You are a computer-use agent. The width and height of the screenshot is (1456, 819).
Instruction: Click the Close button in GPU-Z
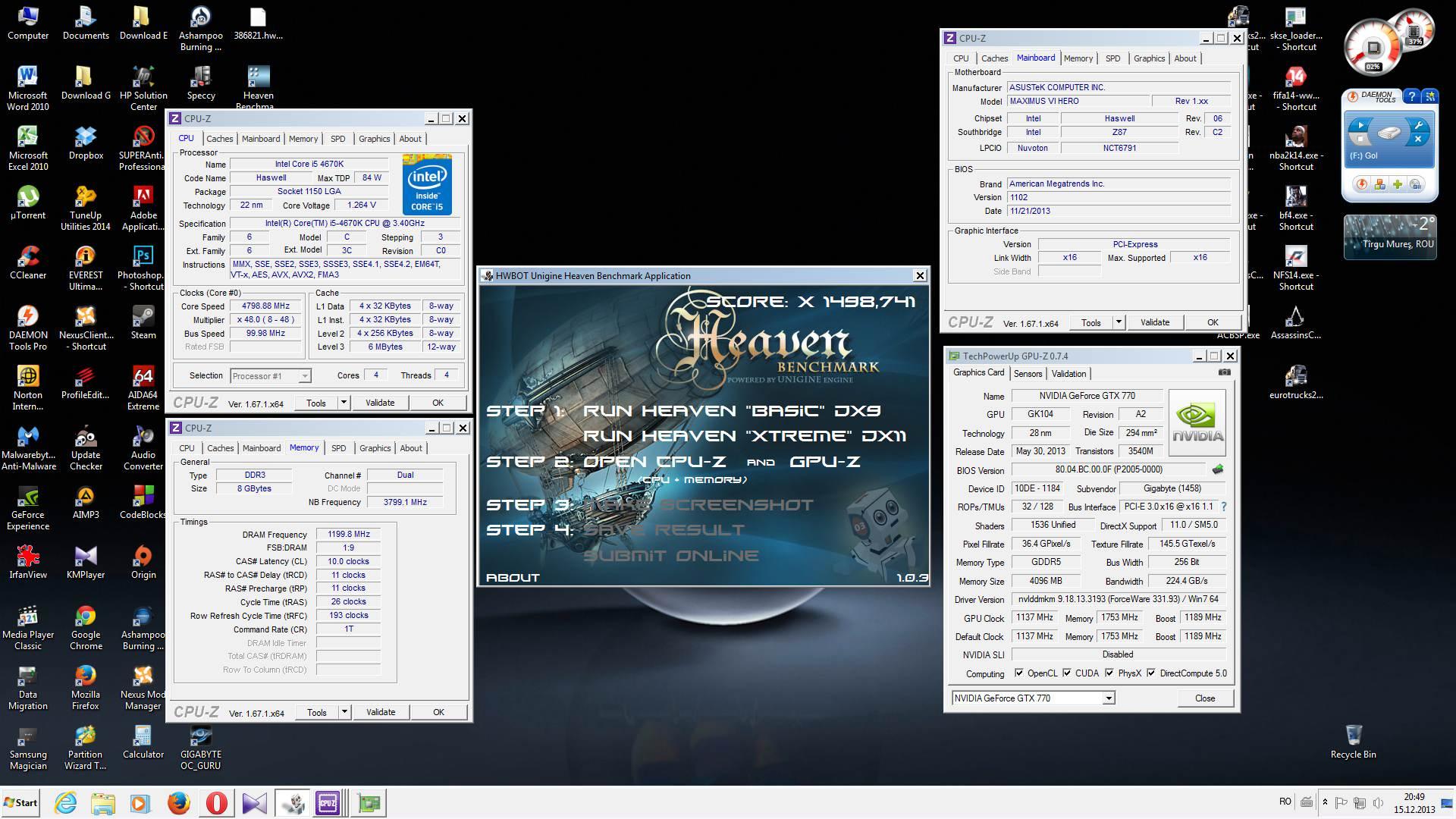click(x=1205, y=698)
